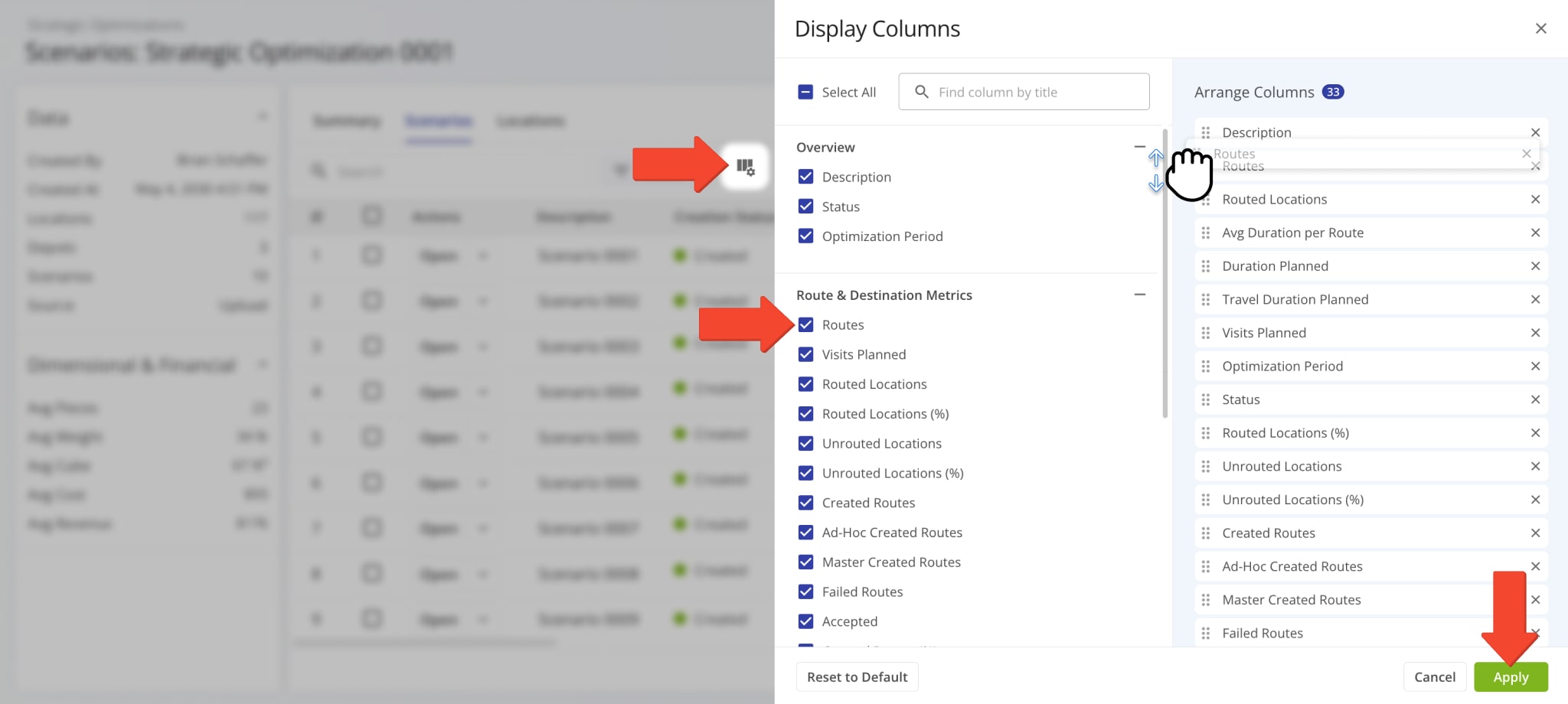The width and height of the screenshot is (1568, 704).
Task: Open the display columns settings icon
Action: (745, 166)
